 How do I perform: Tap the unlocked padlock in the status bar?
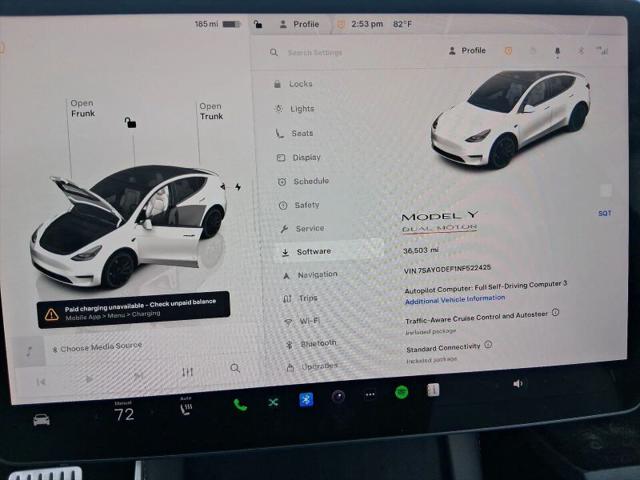tap(258, 24)
